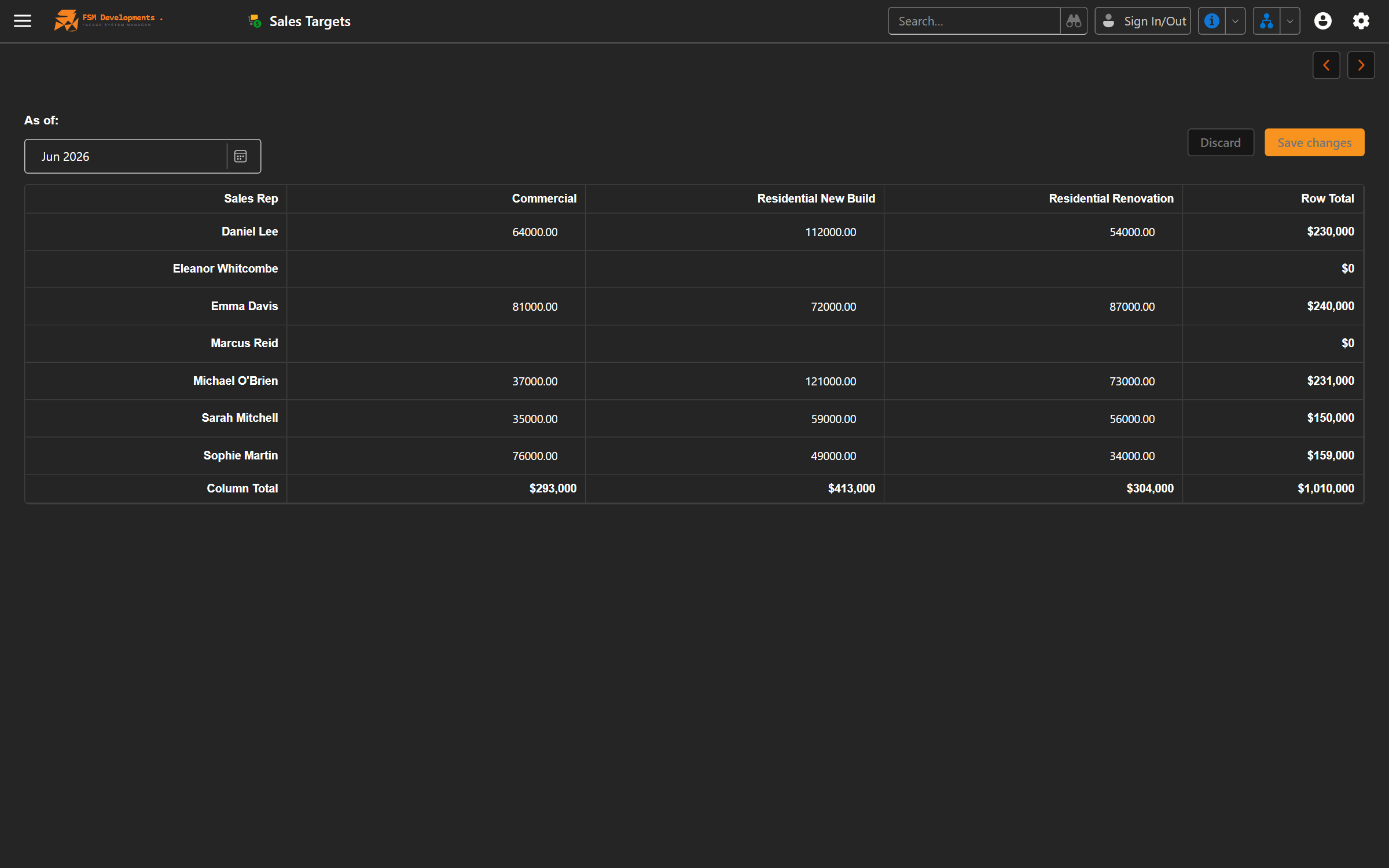1389x868 pixels.
Task: Click the blue info icon
Action: click(x=1212, y=21)
